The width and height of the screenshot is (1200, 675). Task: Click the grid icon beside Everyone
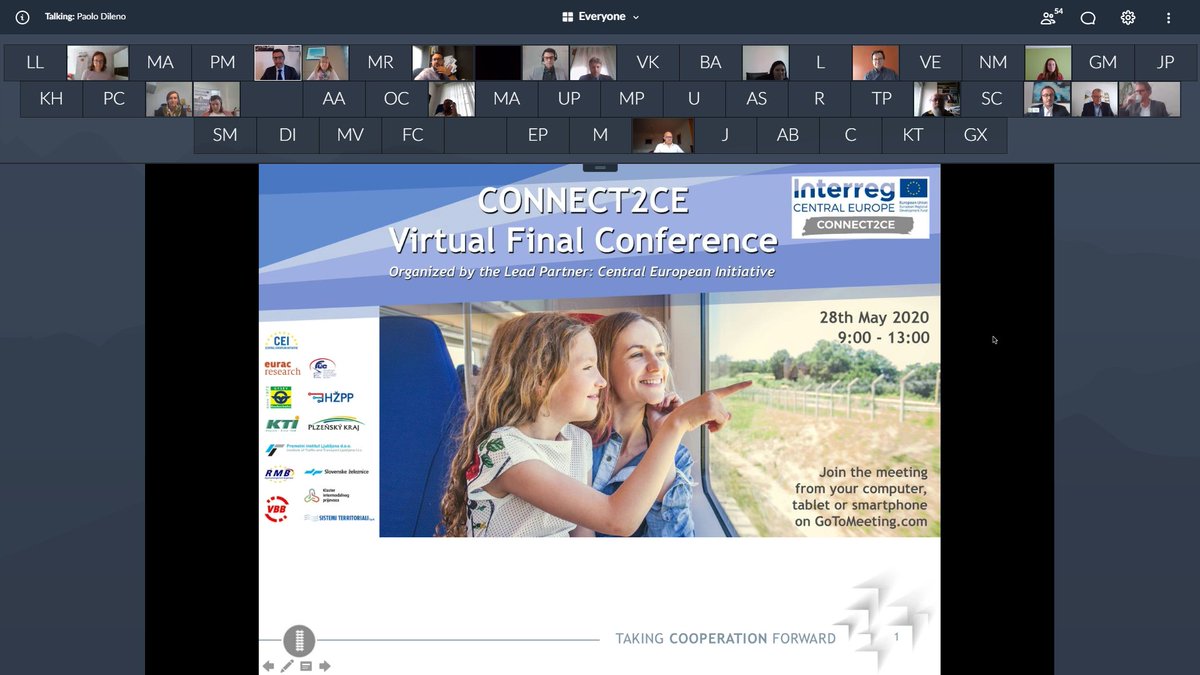[567, 17]
